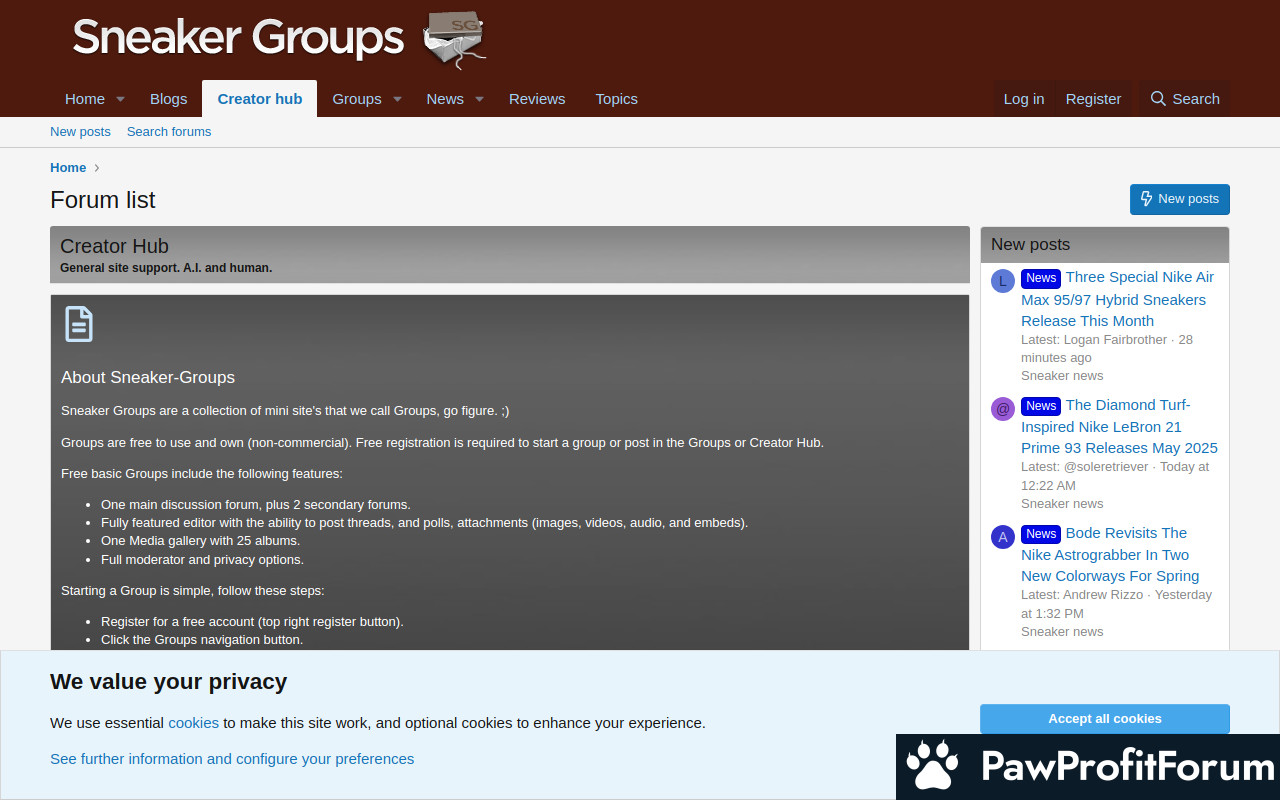Viewport: 1280px width, 800px height.
Task: Click News tag on Bode Astrograbber thread
Action: pyautogui.click(x=1041, y=534)
